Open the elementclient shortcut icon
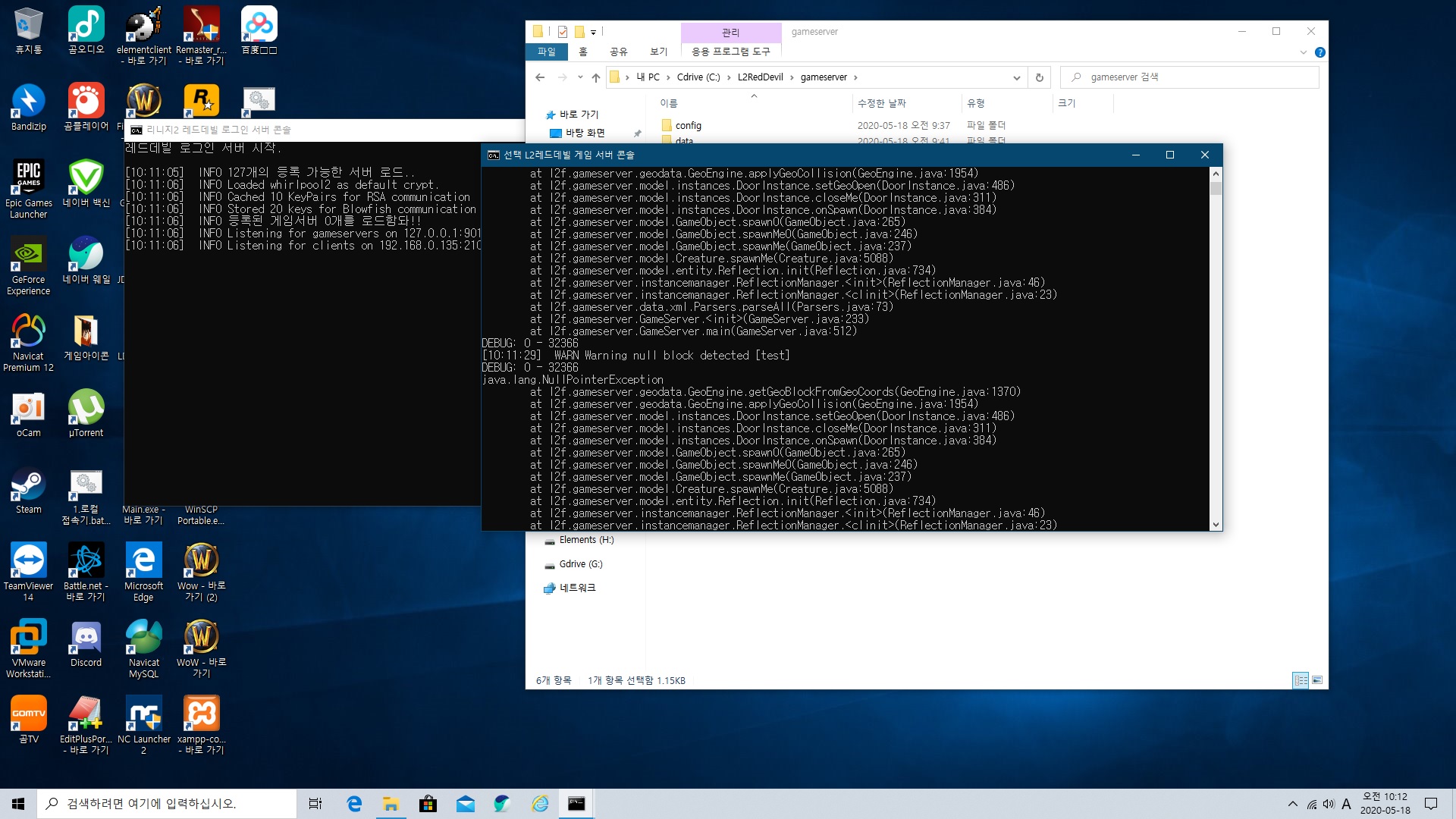Viewport: 1456px width, 819px height. click(143, 36)
